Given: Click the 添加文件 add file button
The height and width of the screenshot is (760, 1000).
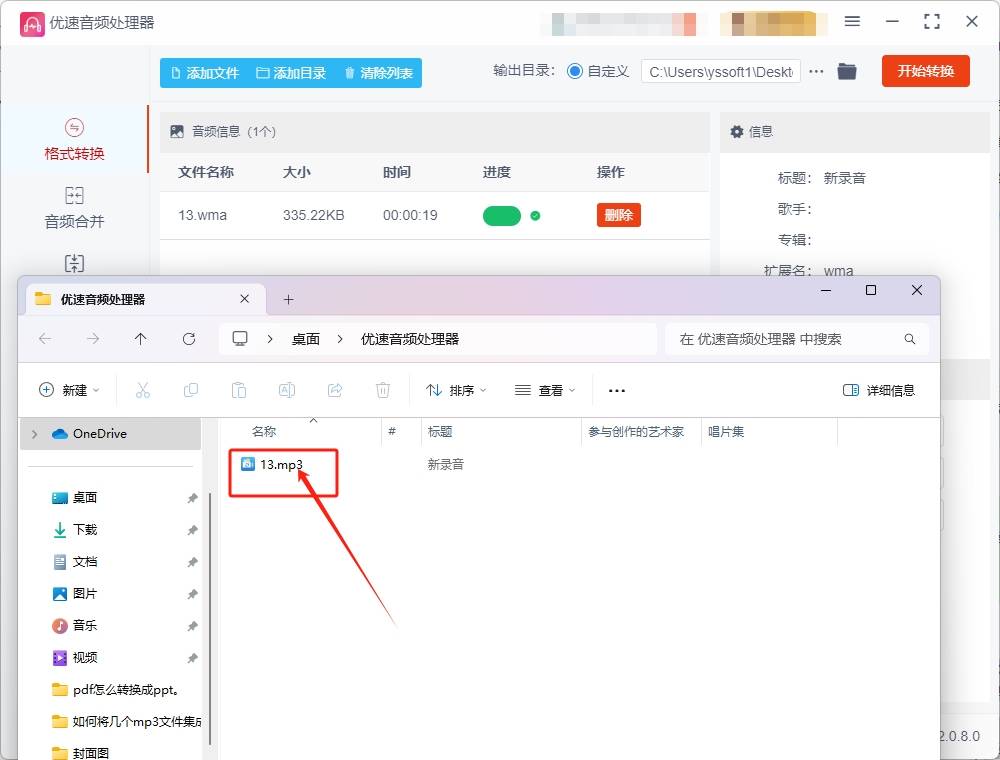Looking at the screenshot, I should pyautogui.click(x=205, y=73).
